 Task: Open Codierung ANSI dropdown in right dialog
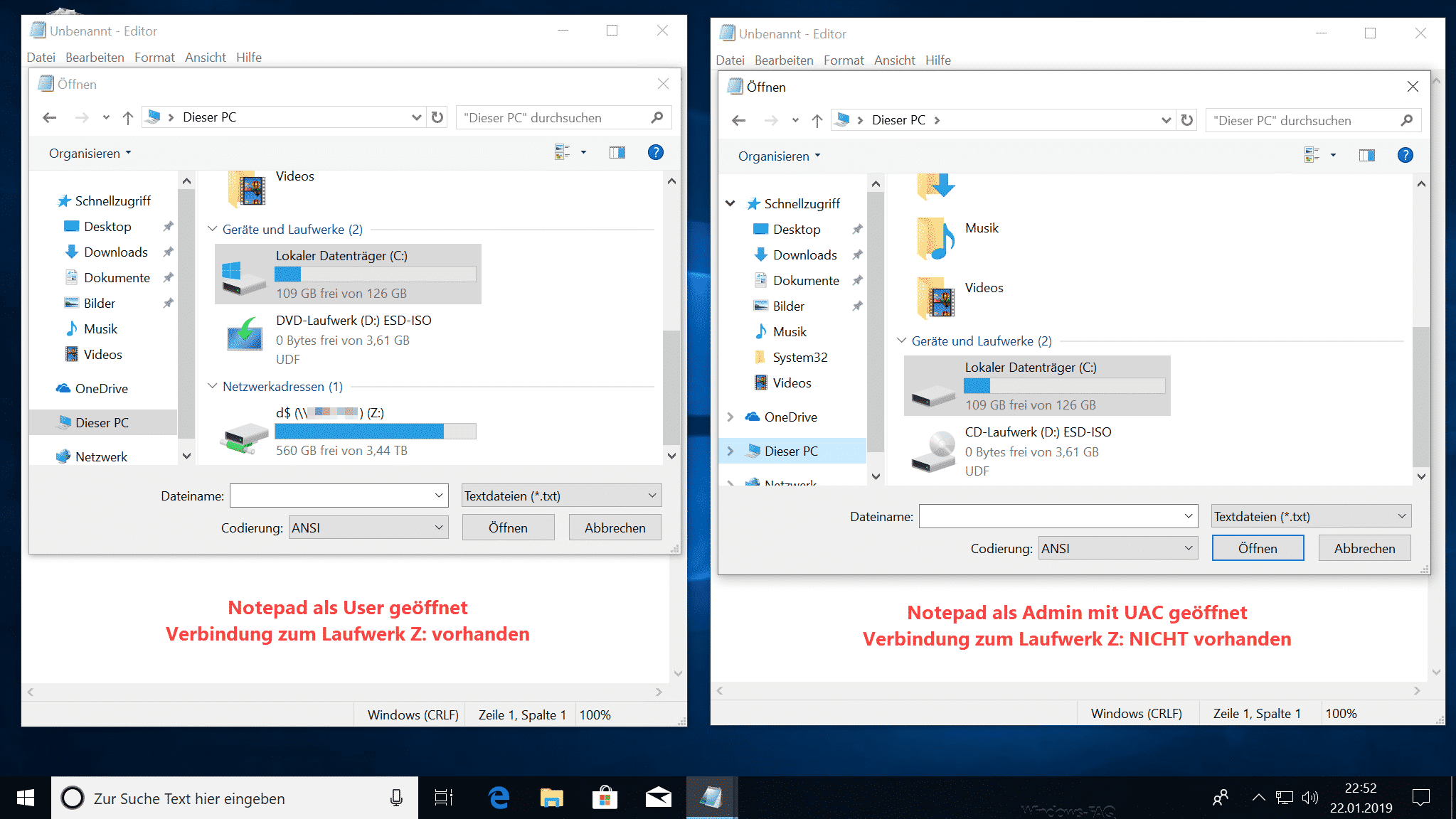[1118, 548]
